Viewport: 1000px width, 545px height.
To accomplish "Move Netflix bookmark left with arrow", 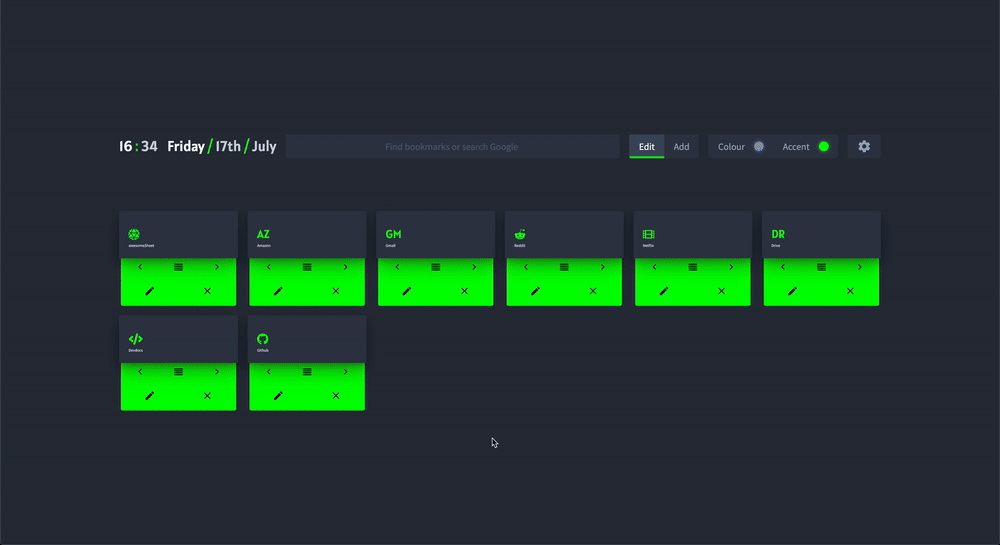I will (654, 267).
